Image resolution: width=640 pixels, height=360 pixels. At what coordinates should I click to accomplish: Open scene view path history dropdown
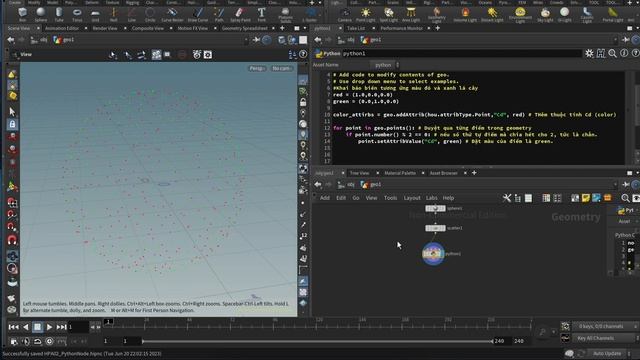(x=246, y=40)
